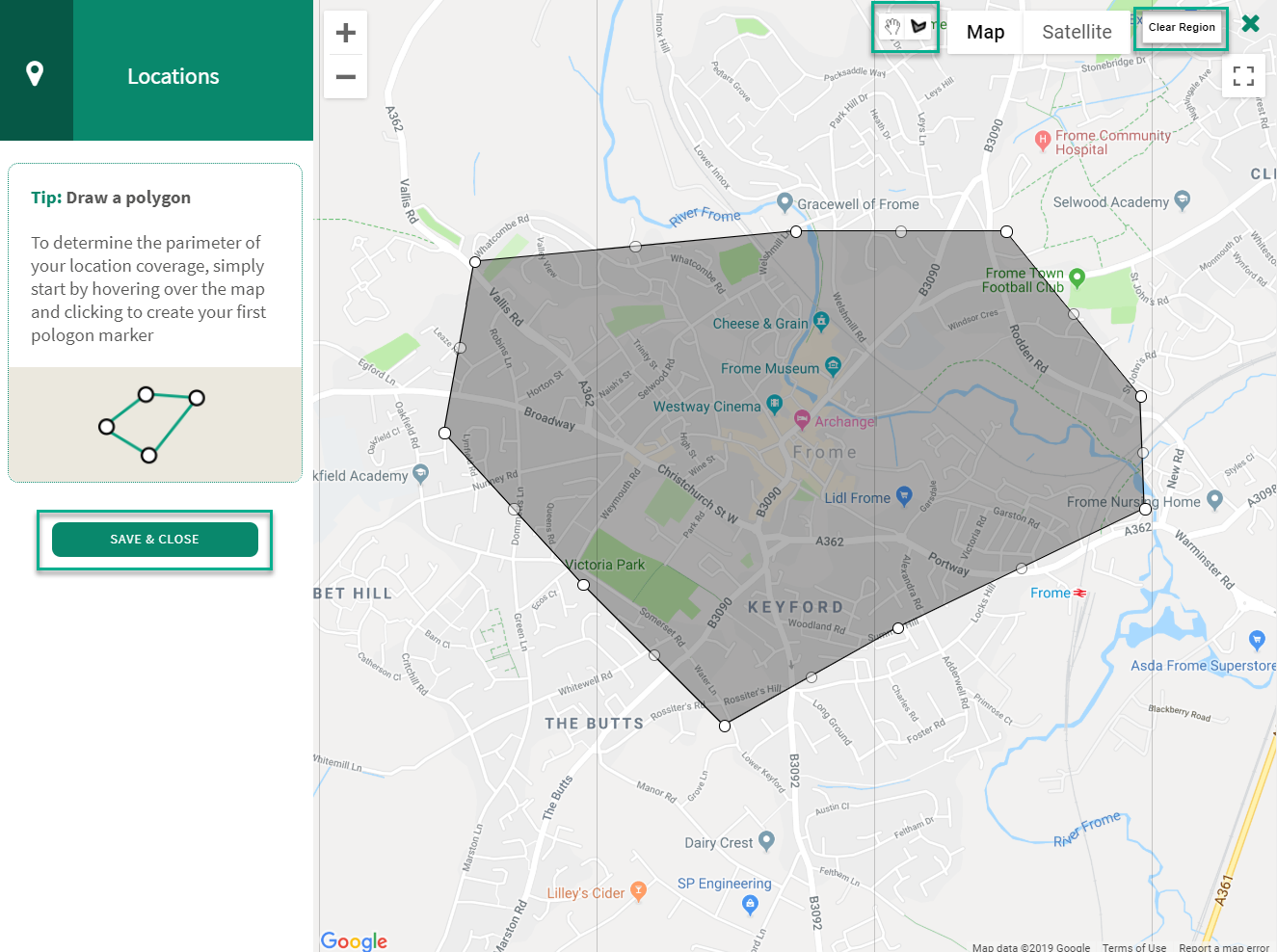Click the Selwood Academy map pin
Screen dimensions: 1277x952
click(1183, 200)
